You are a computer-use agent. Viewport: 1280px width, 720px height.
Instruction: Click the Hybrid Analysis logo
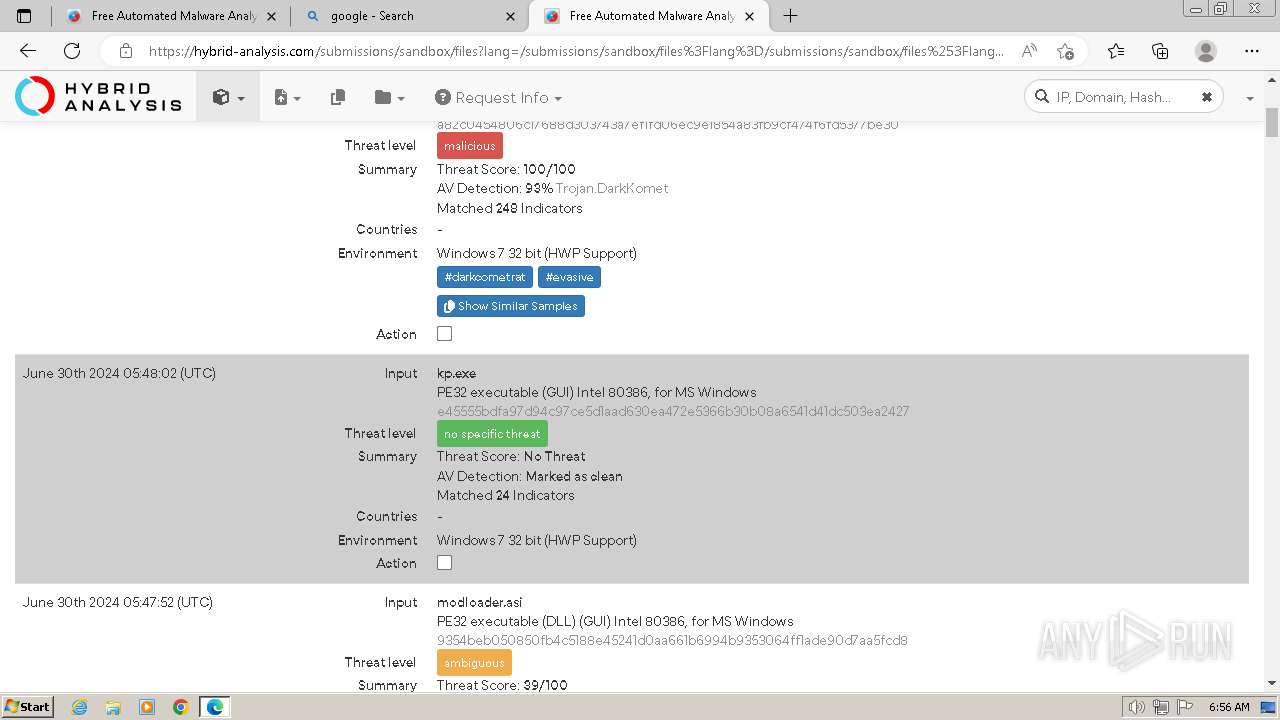pyautogui.click(x=99, y=97)
